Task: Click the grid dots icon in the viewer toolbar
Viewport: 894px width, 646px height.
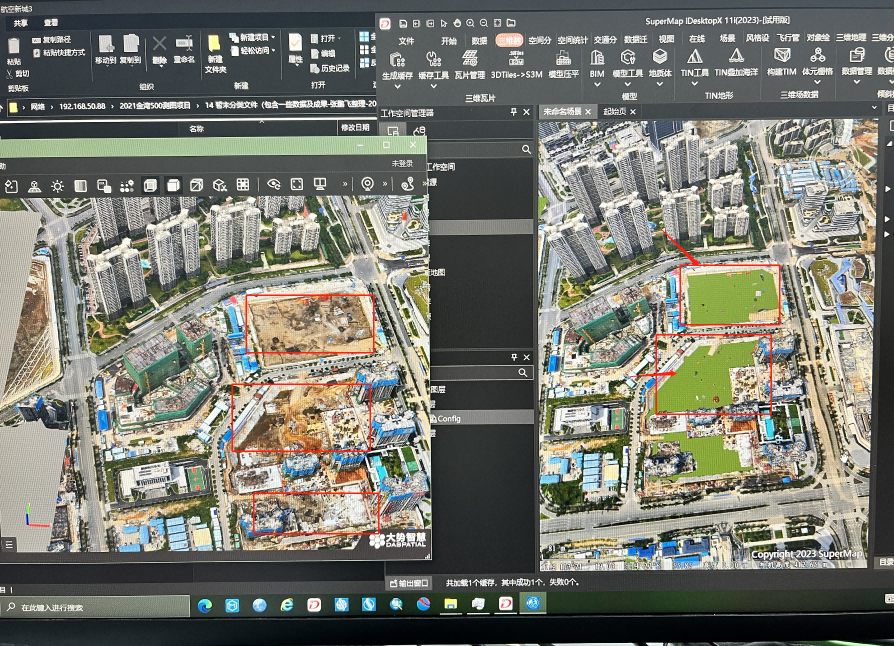Action: click(x=243, y=184)
